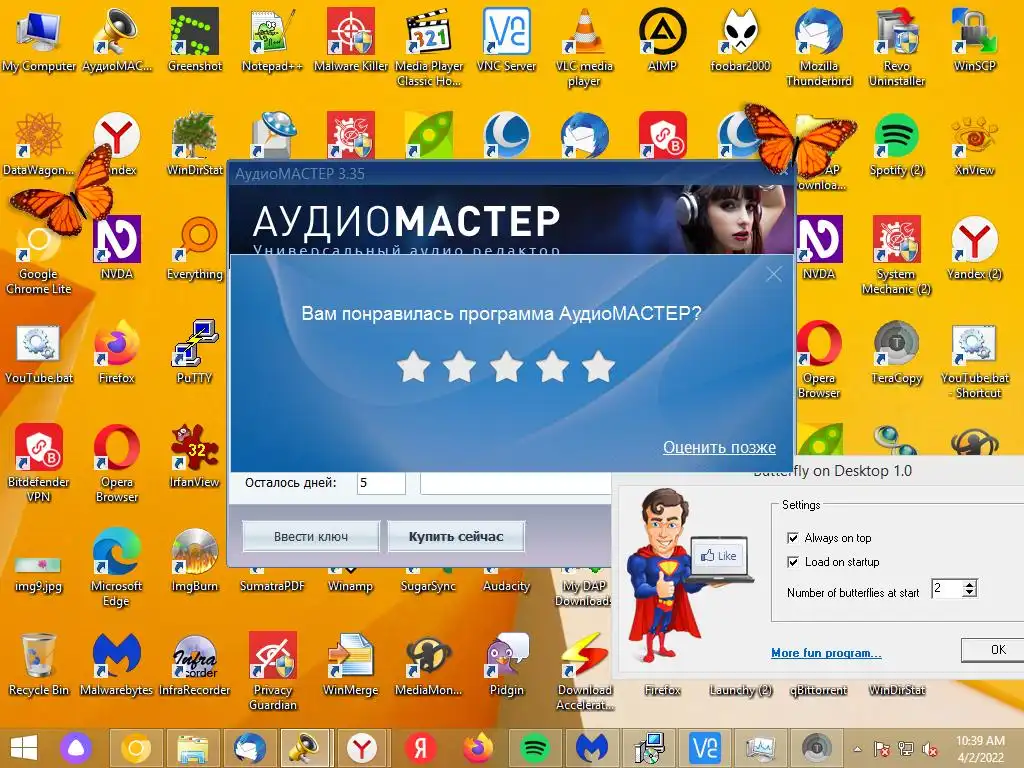The width and height of the screenshot is (1024, 768).
Task: Switch to Spotify in the taskbar
Action: 534,748
